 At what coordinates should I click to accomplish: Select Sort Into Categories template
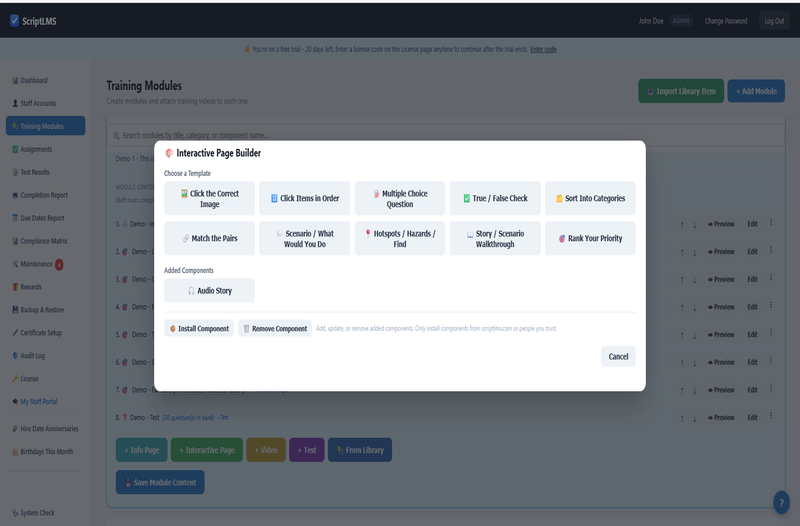click(x=590, y=198)
